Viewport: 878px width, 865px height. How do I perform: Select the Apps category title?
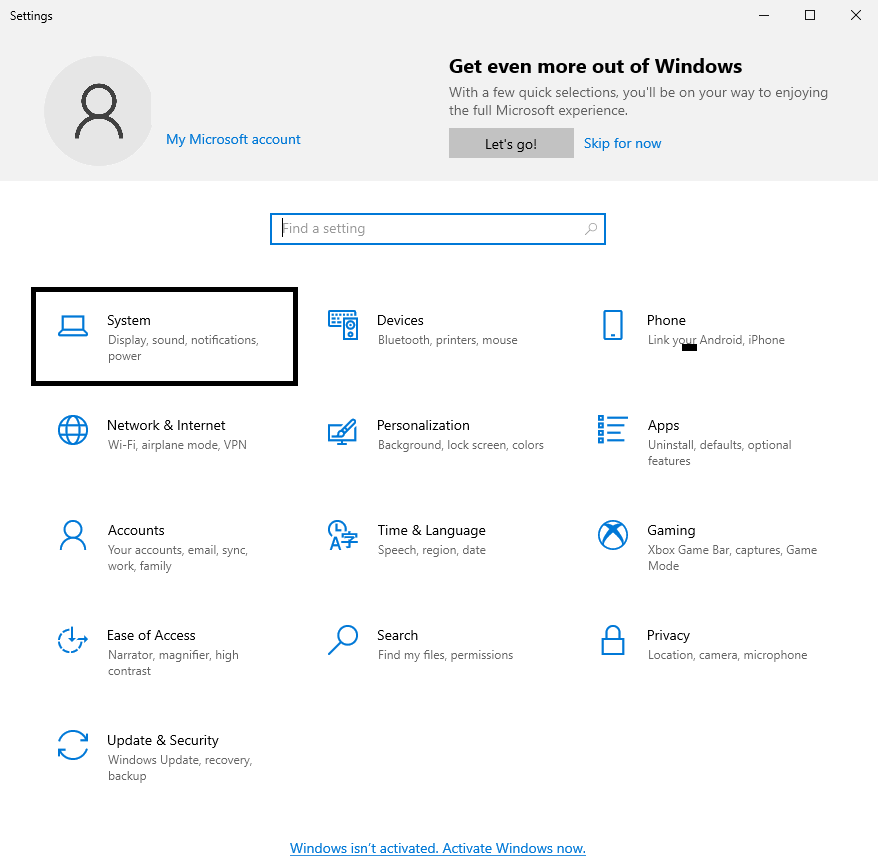click(663, 426)
